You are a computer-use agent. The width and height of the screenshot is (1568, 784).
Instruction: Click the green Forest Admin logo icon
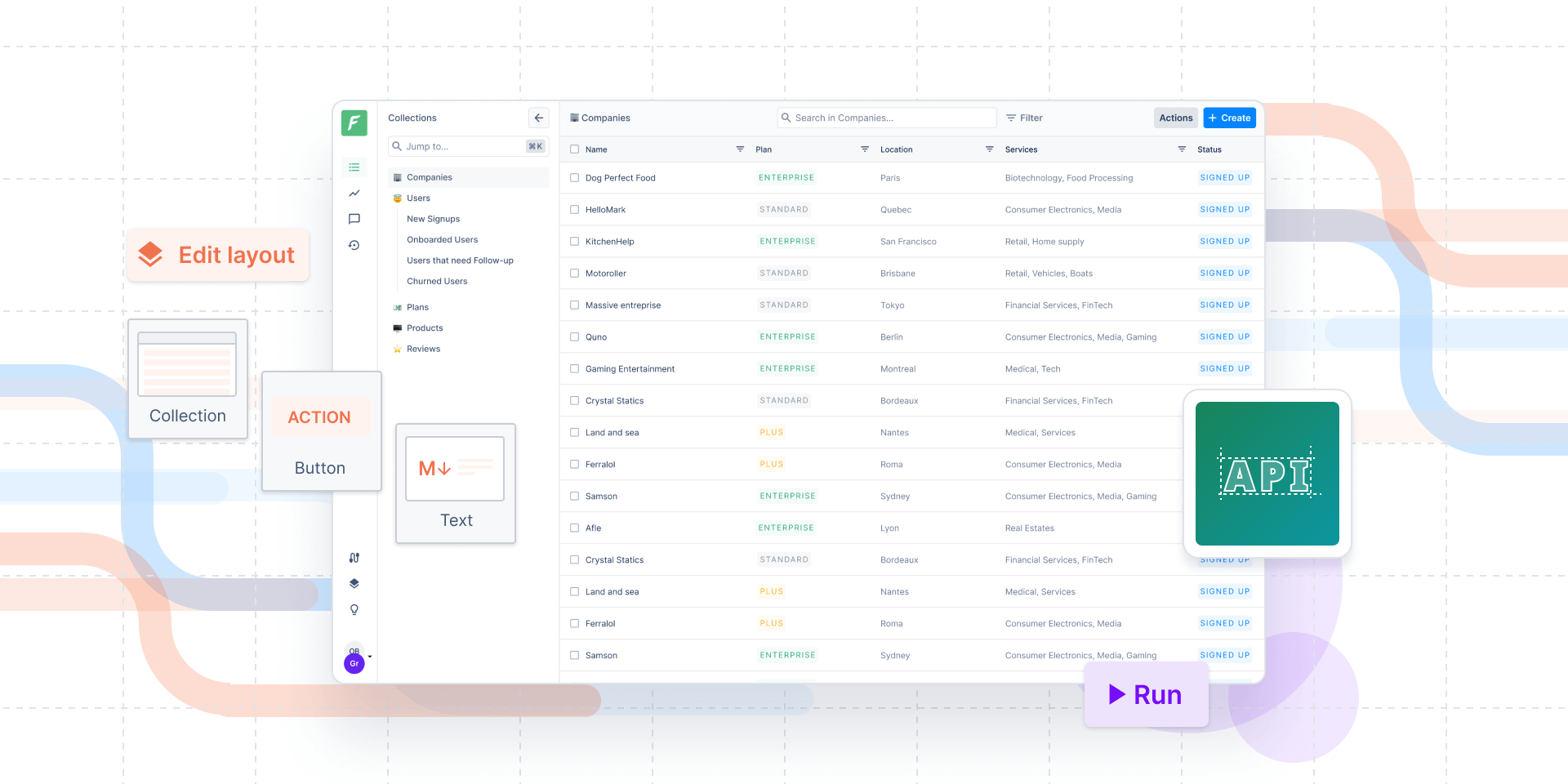(x=354, y=122)
